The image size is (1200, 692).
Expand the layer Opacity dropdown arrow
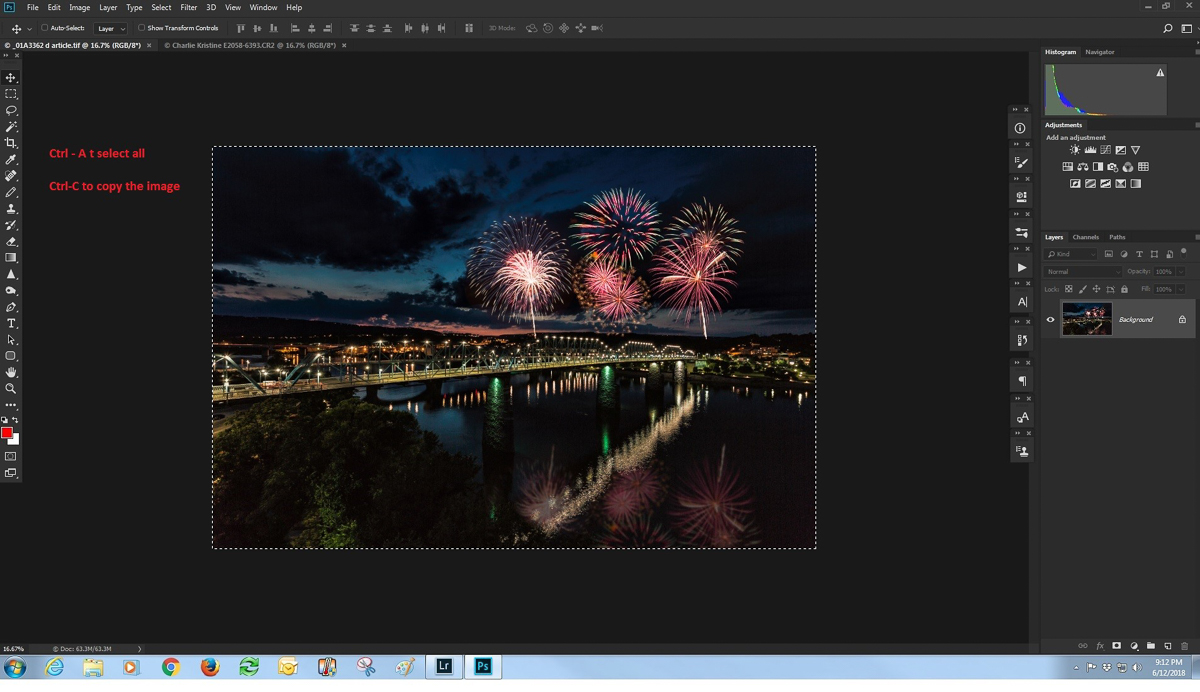click(x=1181, y=272)
